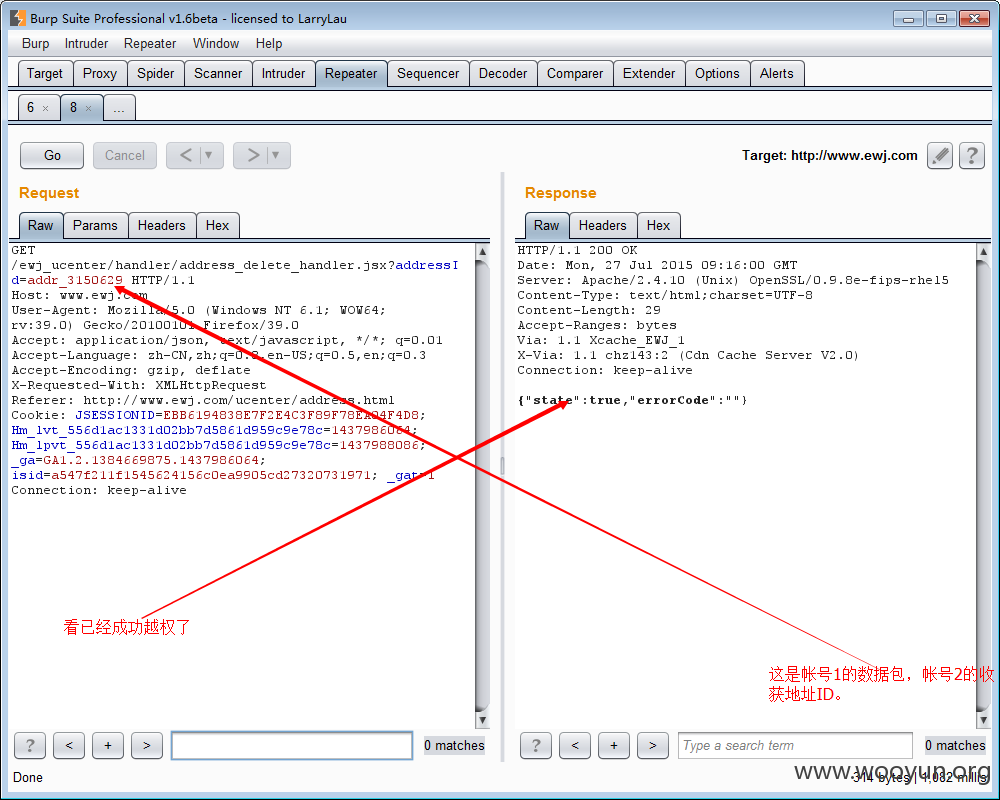Open the Burp menu

36,43
